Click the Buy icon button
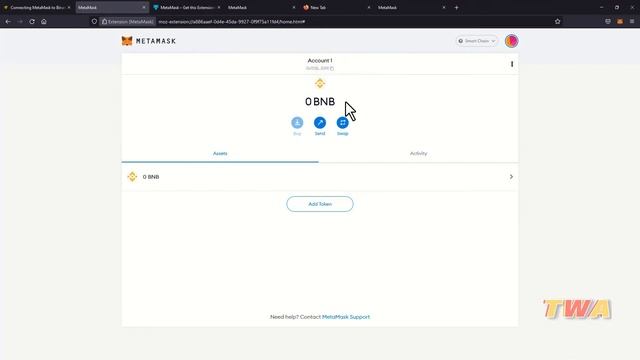The height and width of the screenshot is (360, 640). point(297,122)
